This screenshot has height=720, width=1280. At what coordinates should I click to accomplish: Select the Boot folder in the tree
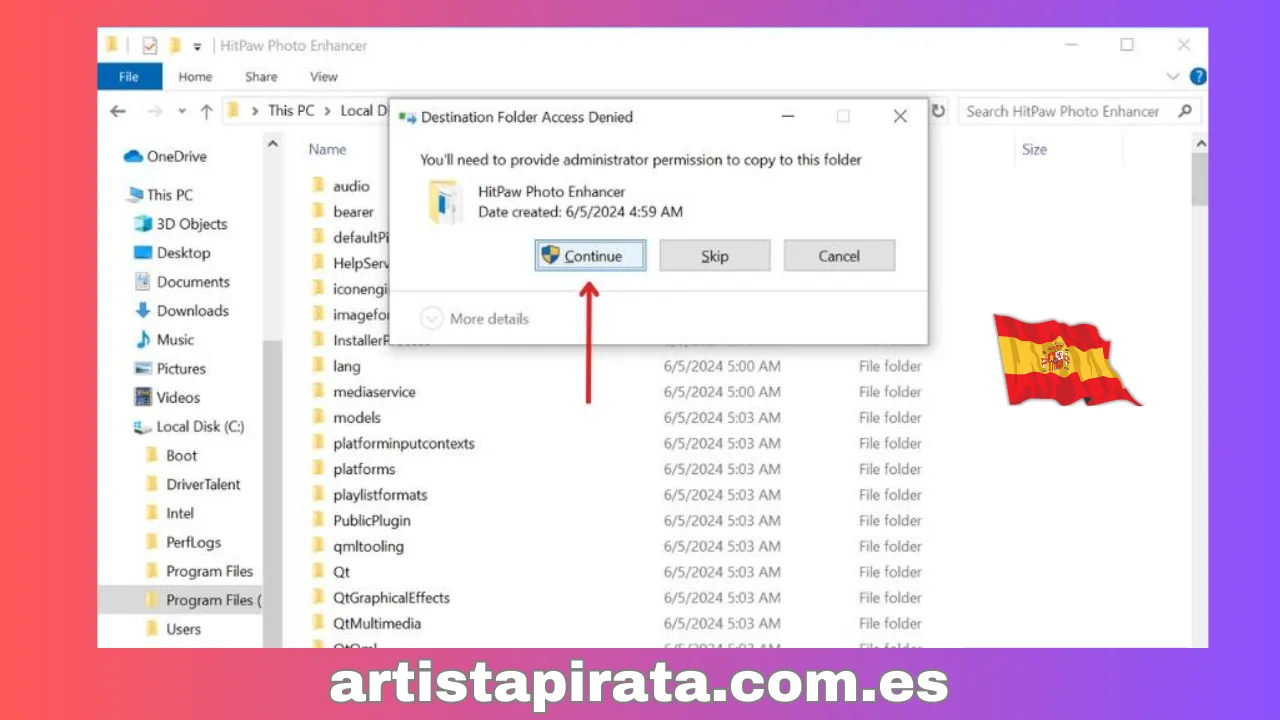[x=171, y=456]
